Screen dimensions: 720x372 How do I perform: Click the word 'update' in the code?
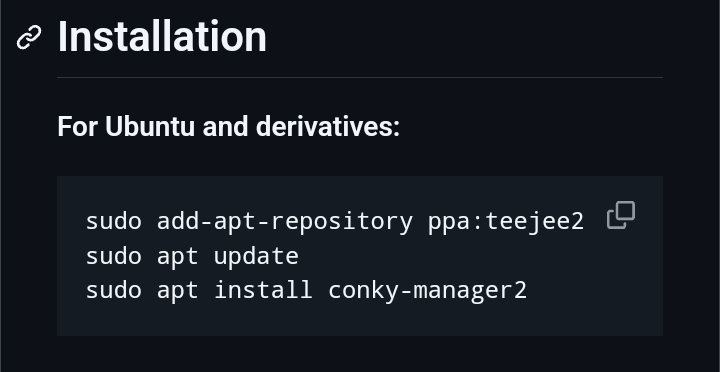(x=256, y=257)
